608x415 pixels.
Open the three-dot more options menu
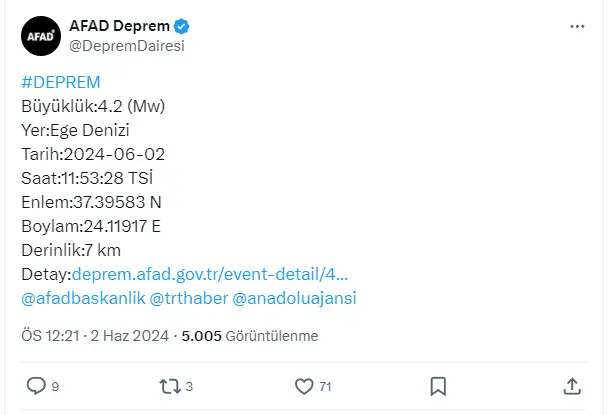(x=577, y=26)
